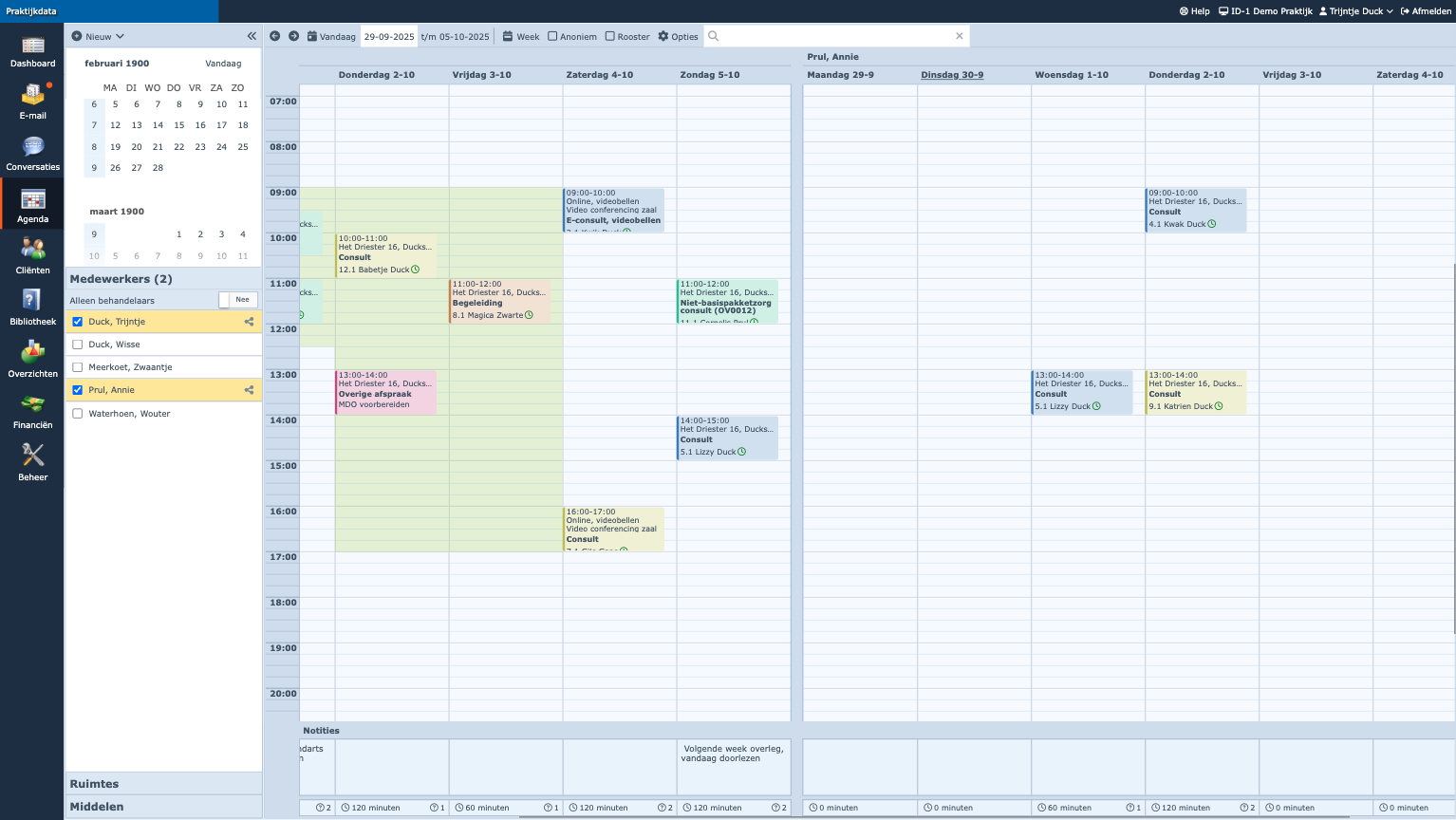Open the Financiën money icon

point(32,406)
